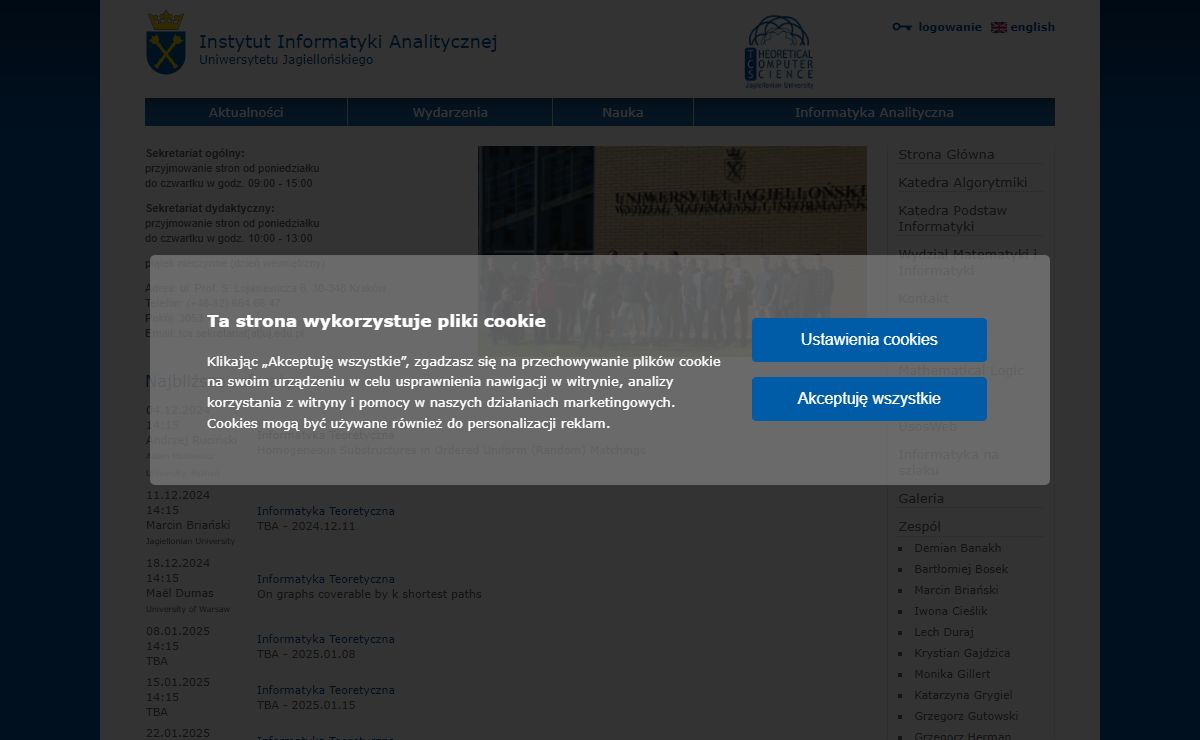Click 'Uniwersytetu Jagiellońskiego' subtitle text

click(x=286, y=60)
